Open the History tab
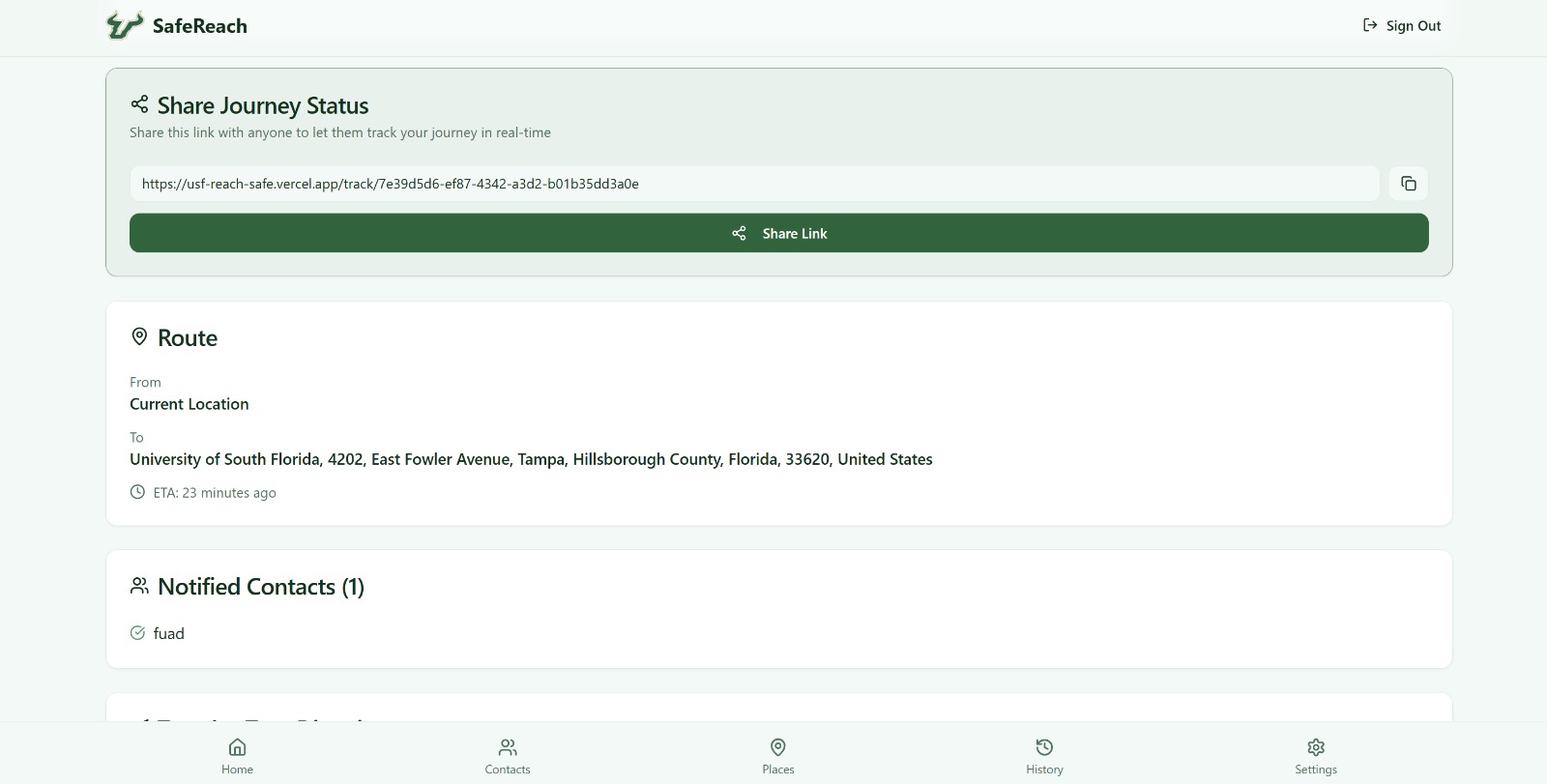 click(x=1044, y=756)
